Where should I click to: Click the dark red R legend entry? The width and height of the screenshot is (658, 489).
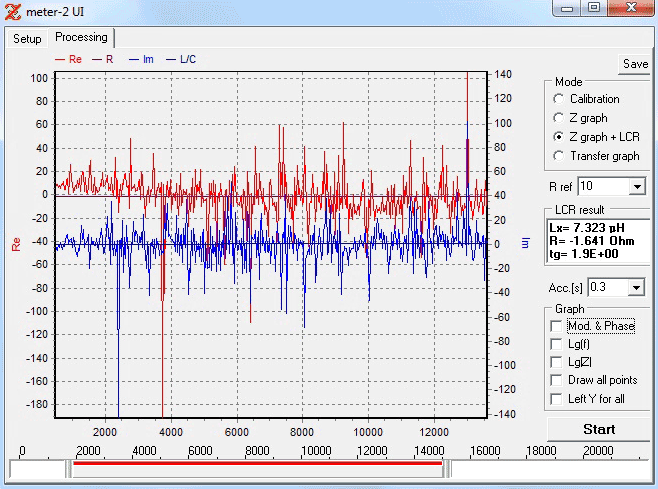pyautogui.click(x=104, y=60)
